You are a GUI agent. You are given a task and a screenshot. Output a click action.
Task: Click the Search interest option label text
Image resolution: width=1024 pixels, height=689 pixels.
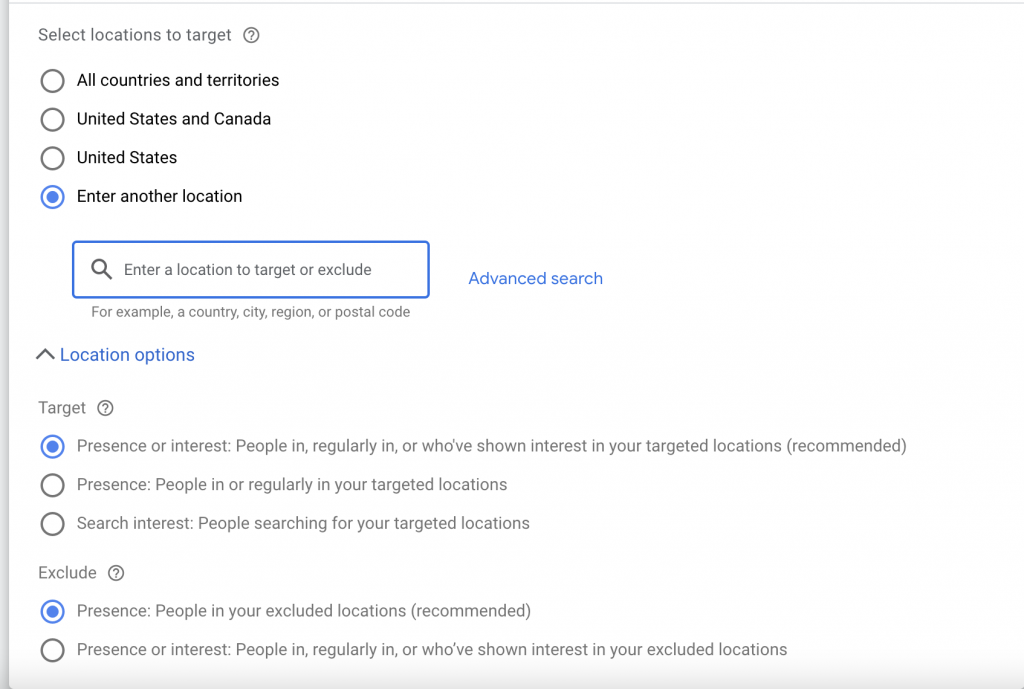[x=303, y=523]
